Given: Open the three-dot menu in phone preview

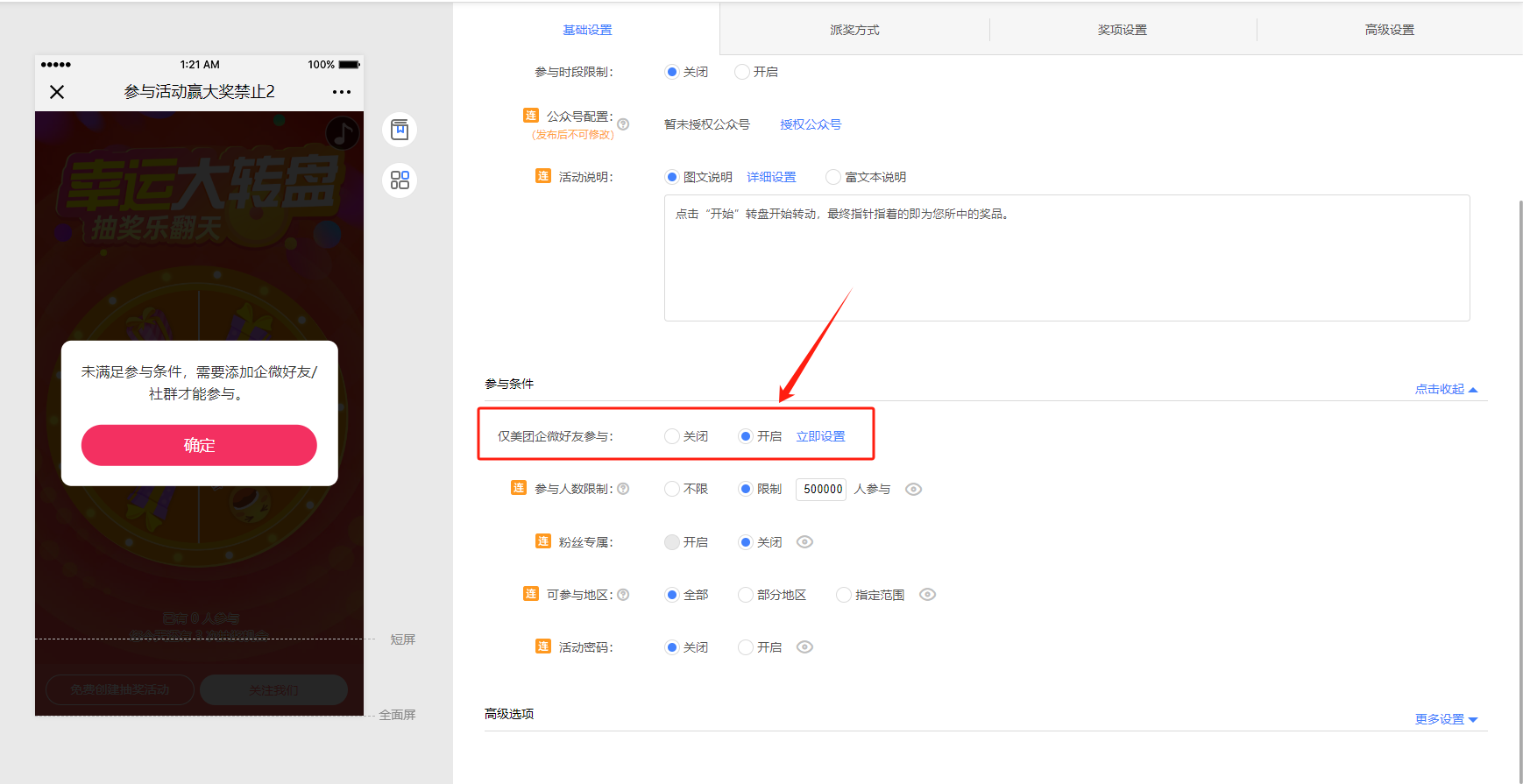Looking at the screenshot, I should [x=342, y=92].
